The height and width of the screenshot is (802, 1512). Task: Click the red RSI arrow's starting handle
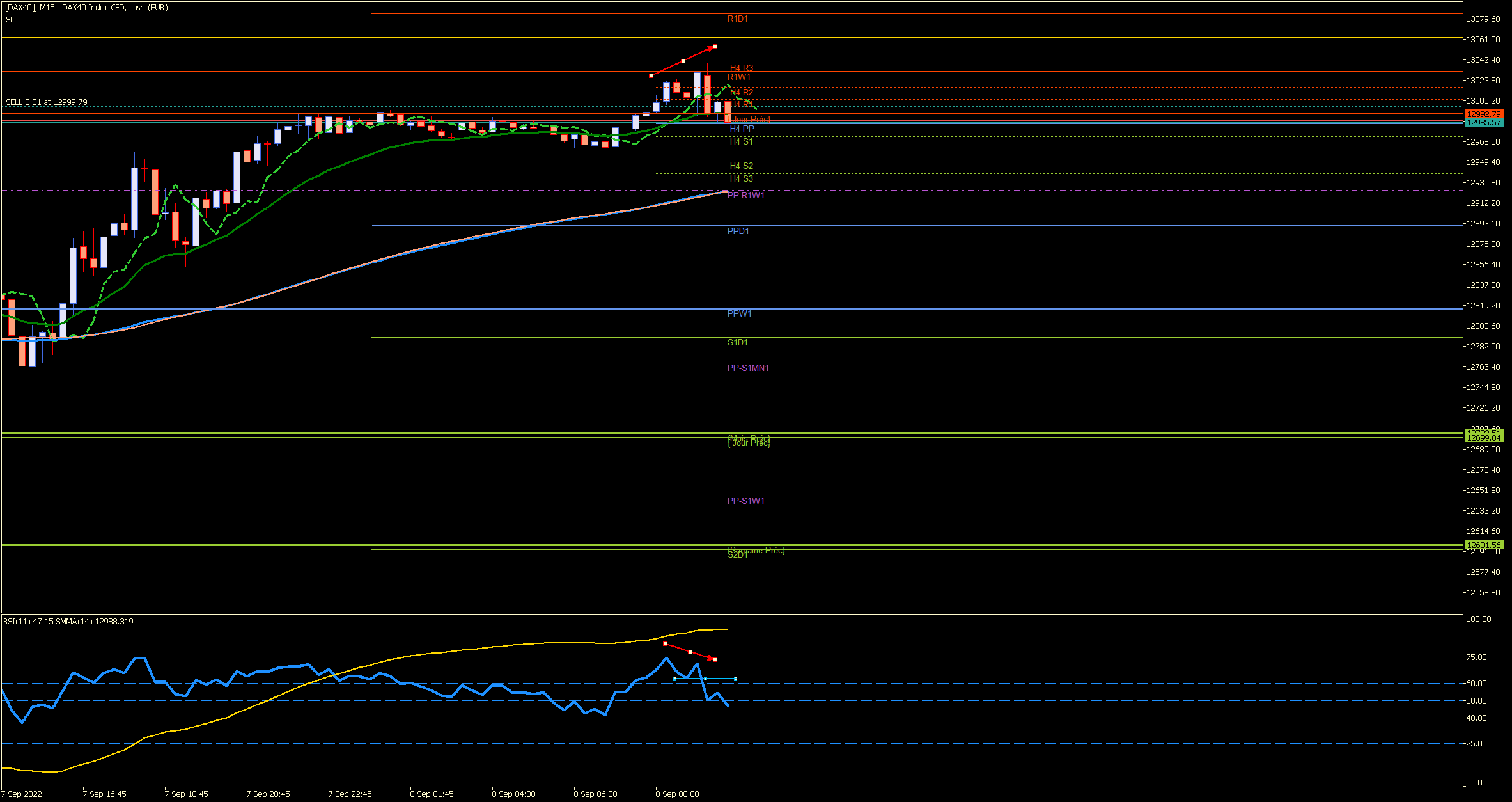point(665,643)
